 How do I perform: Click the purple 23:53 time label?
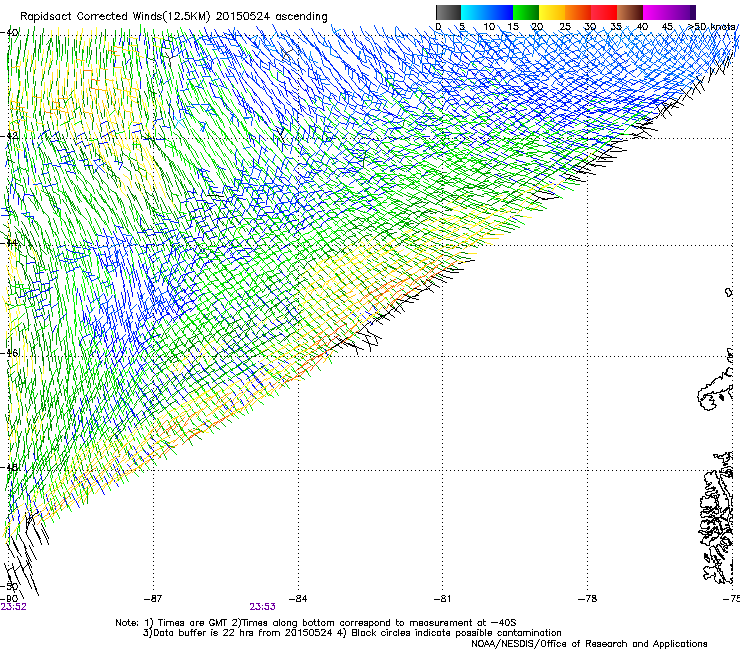coord(262,607)
